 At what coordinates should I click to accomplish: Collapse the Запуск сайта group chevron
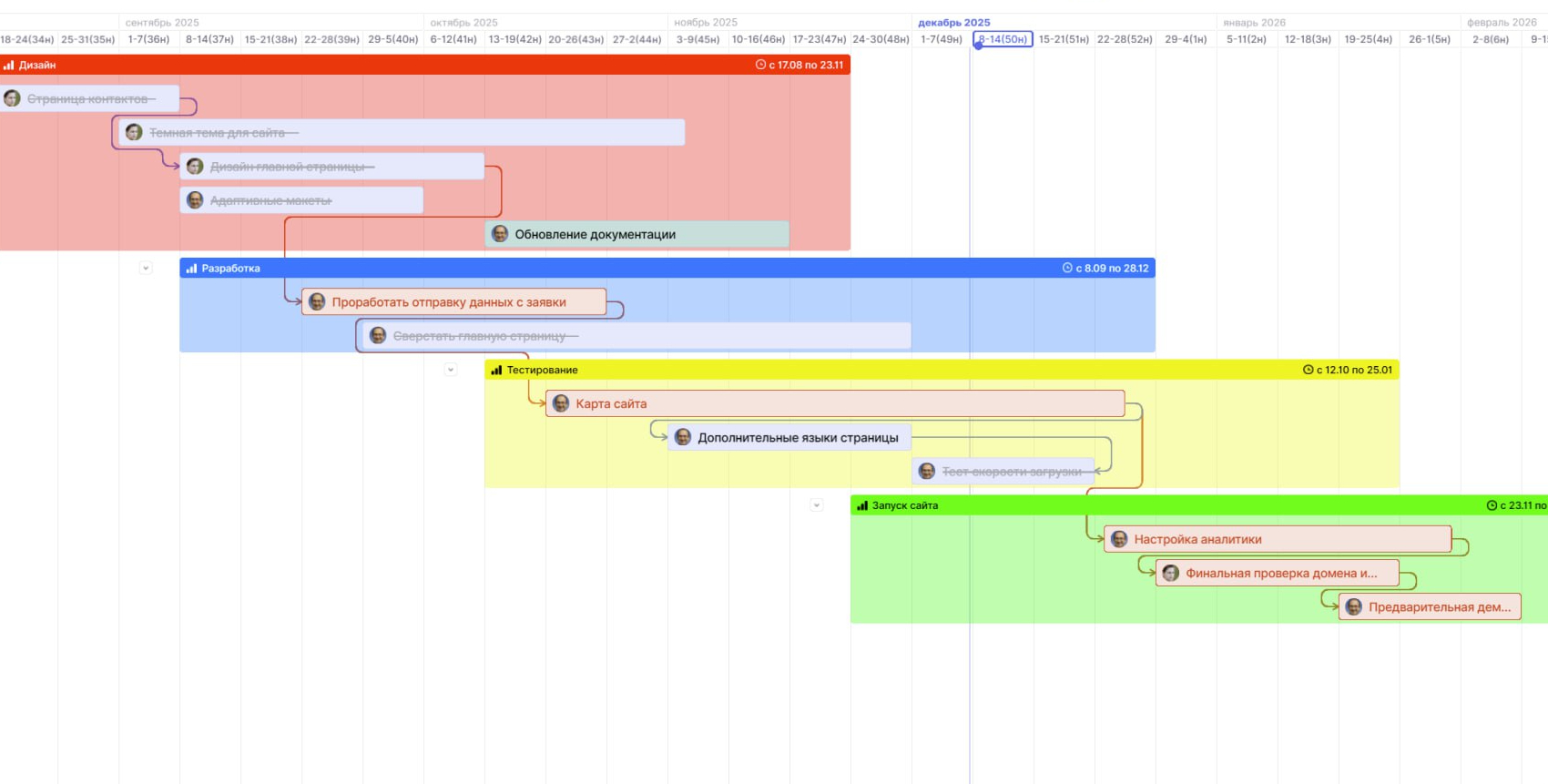(x=816, y=505)
